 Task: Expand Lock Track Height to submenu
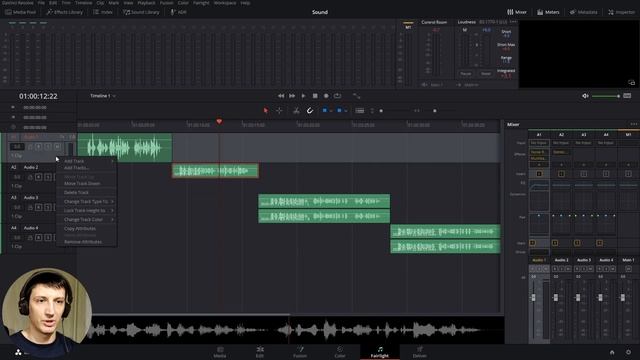pos(87,211)
